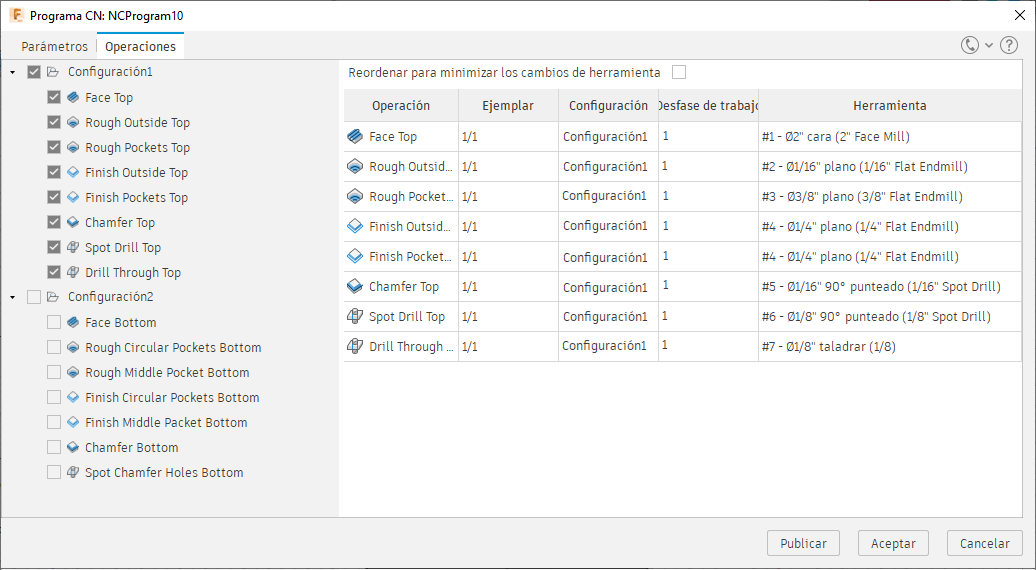Toggle reorder to minimize tool changes checkbox

coord(679,72)
